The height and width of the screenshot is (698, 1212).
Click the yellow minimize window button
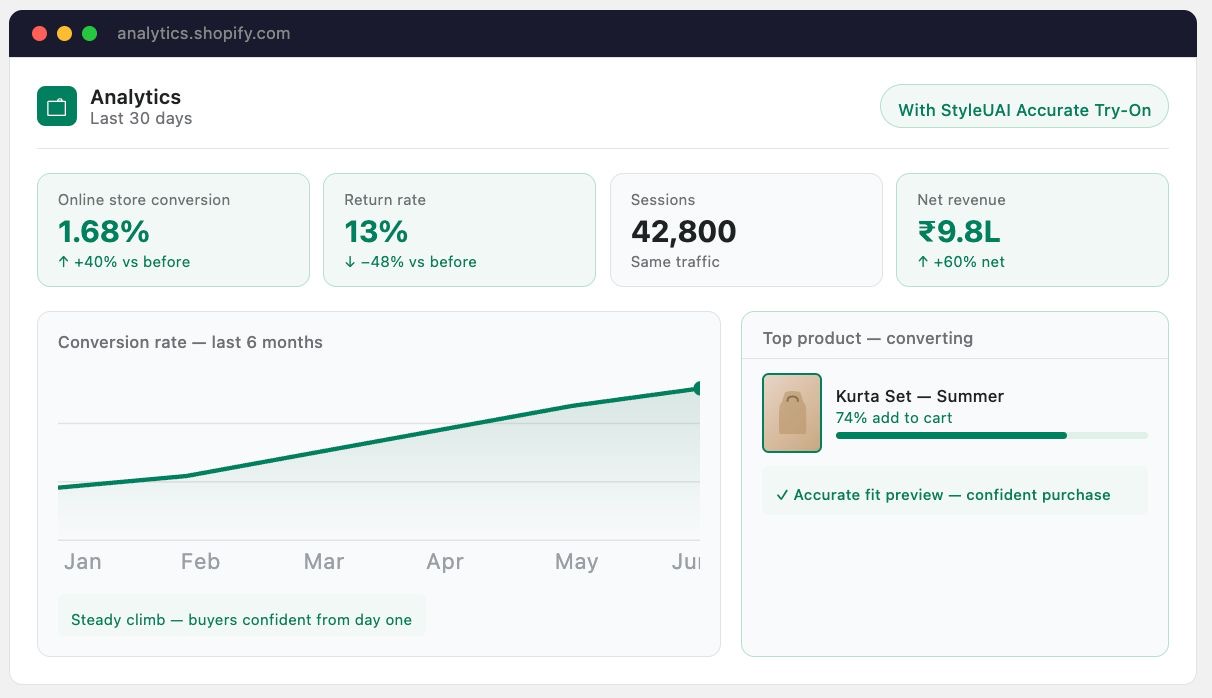pyautogui.click(x=65, y=33)
